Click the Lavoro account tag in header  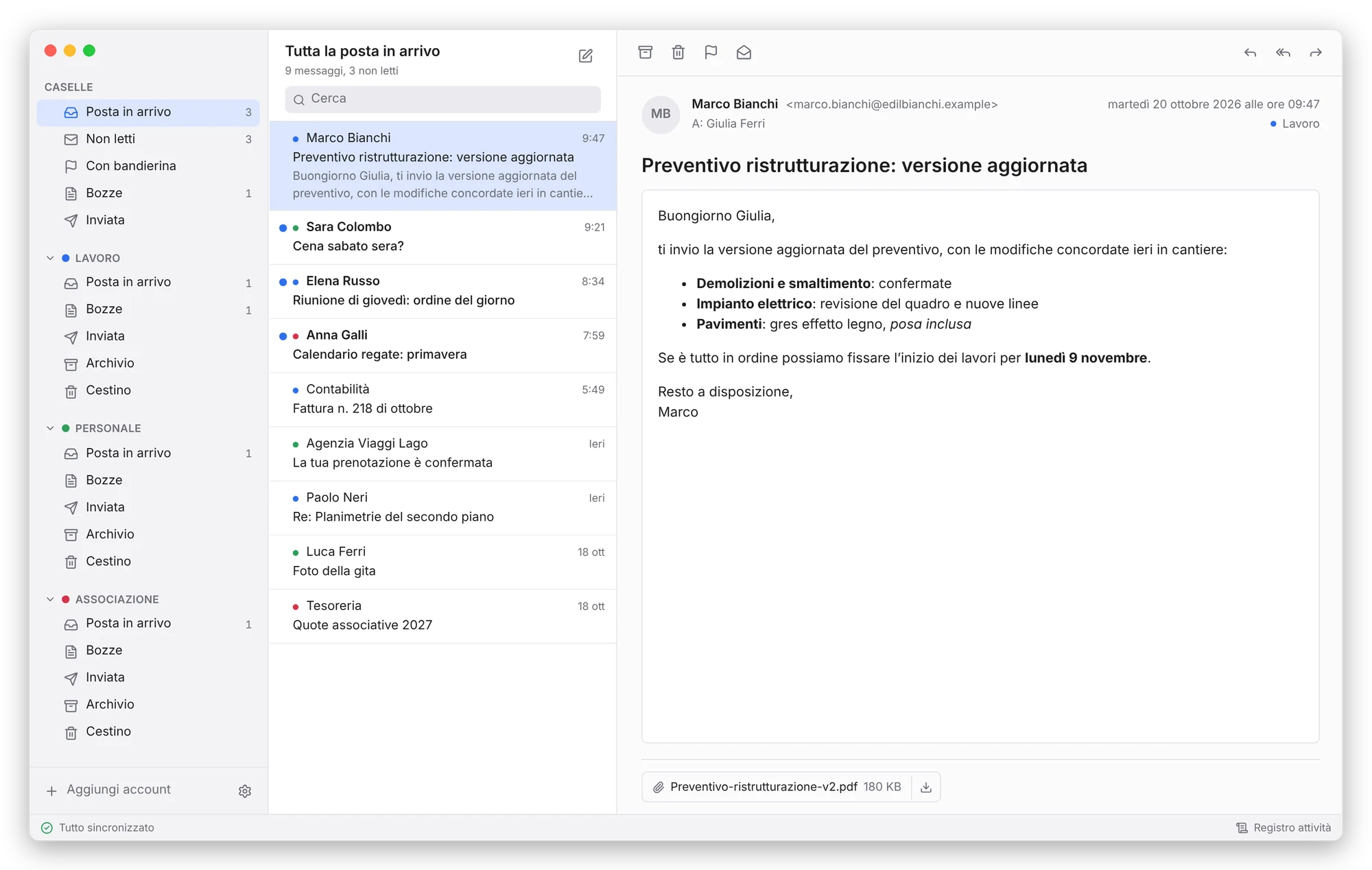click(1294, 124)
